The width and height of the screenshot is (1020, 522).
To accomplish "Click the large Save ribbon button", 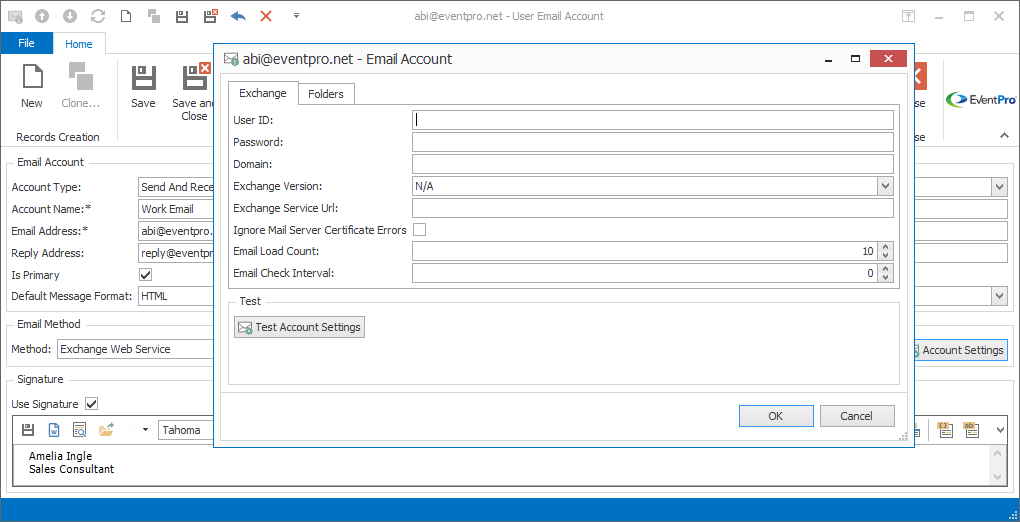I will (x=143, y=85).
